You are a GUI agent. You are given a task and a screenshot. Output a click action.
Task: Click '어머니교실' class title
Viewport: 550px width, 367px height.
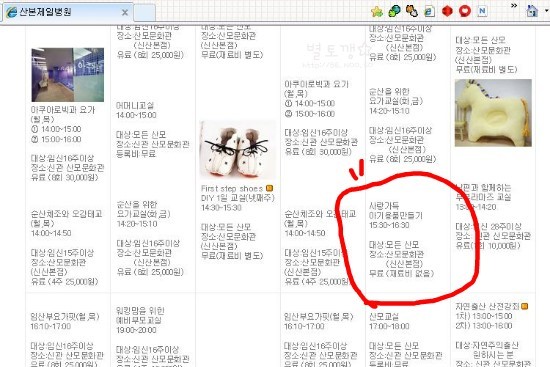[x=135, y=106]
